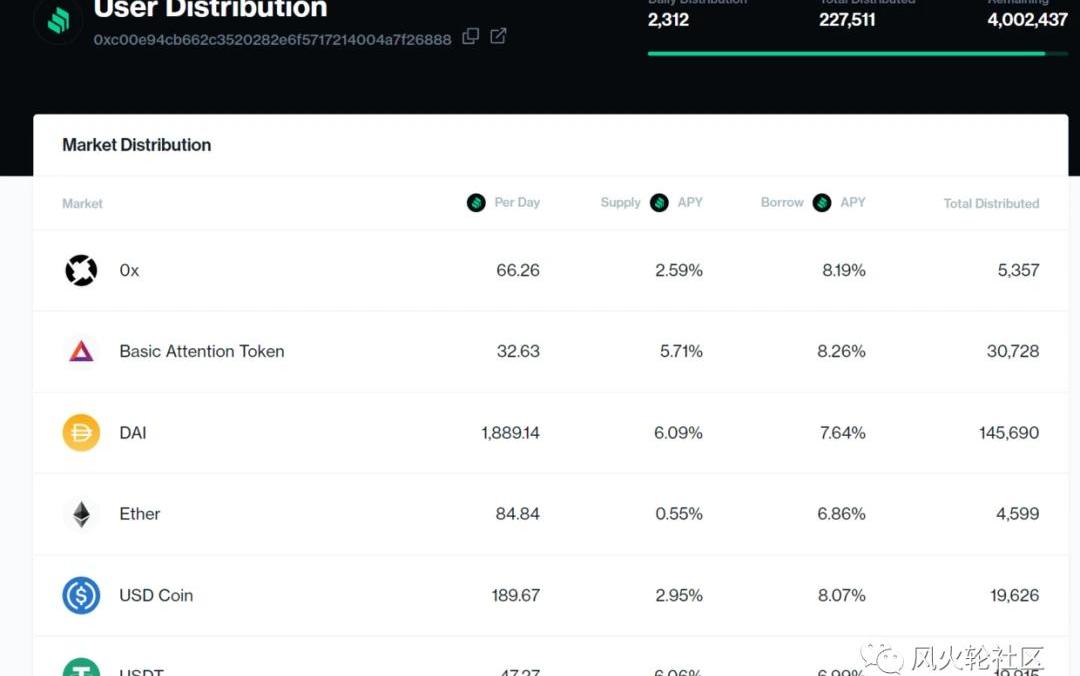The width and height of the screenshot is (1080, 676).
Task: Click the Compound logo icon in header
Action: [58, 22]
